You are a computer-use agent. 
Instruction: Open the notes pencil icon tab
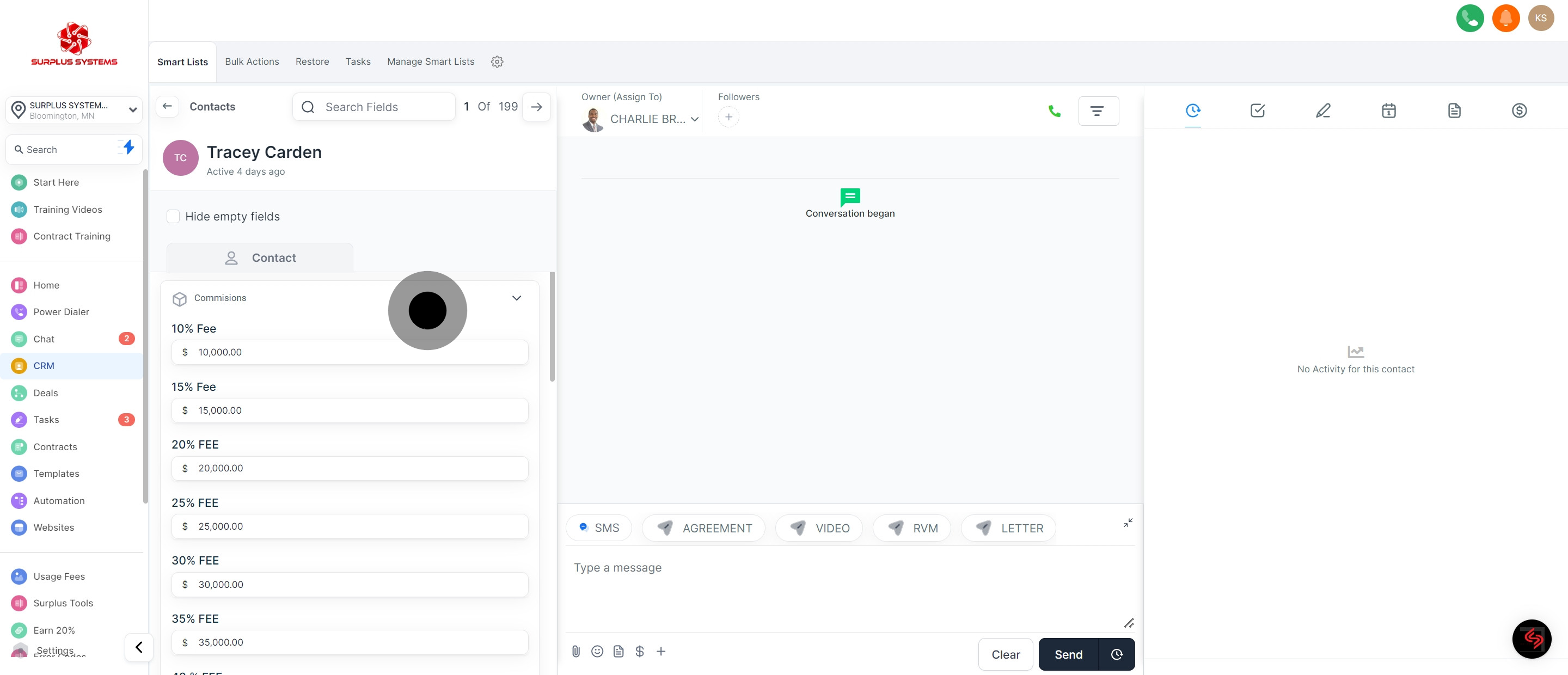1322,110
